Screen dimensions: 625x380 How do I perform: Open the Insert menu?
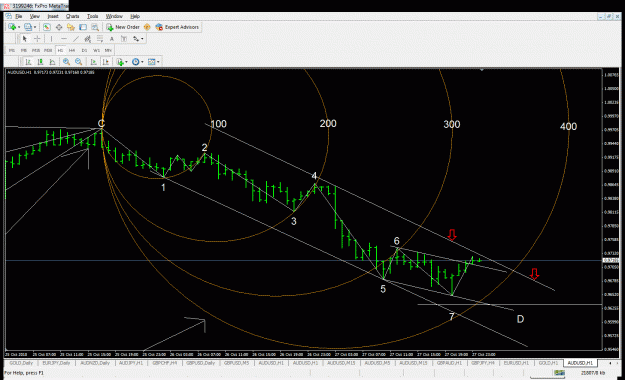pos(53,16)
